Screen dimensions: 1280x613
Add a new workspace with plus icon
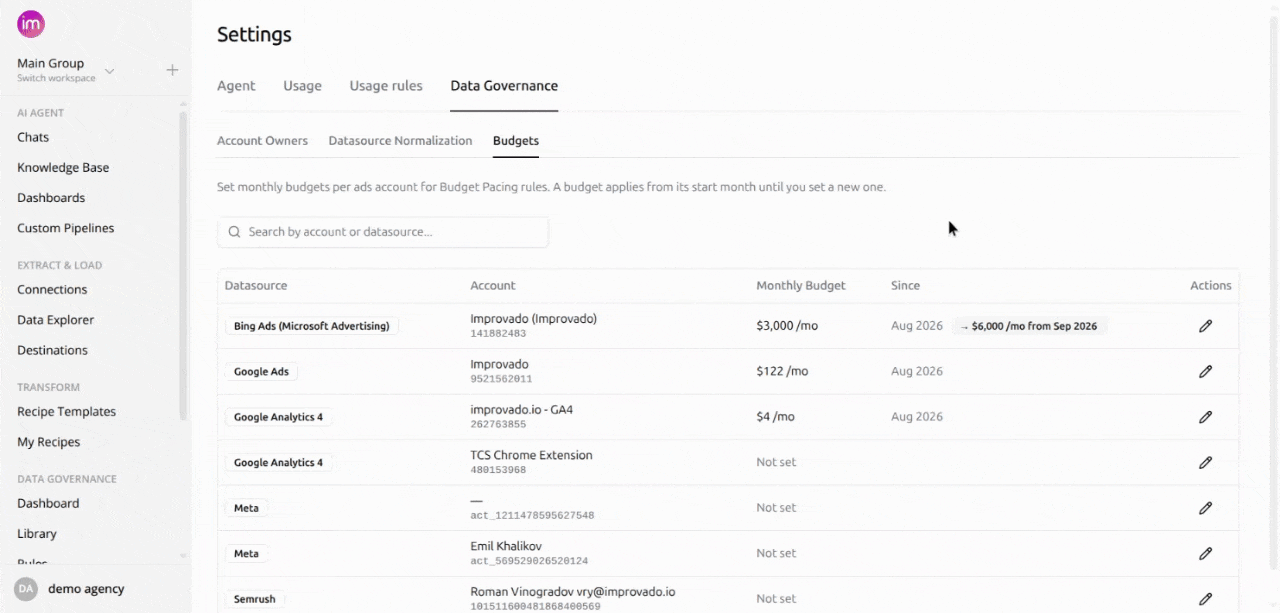[172, 70]
